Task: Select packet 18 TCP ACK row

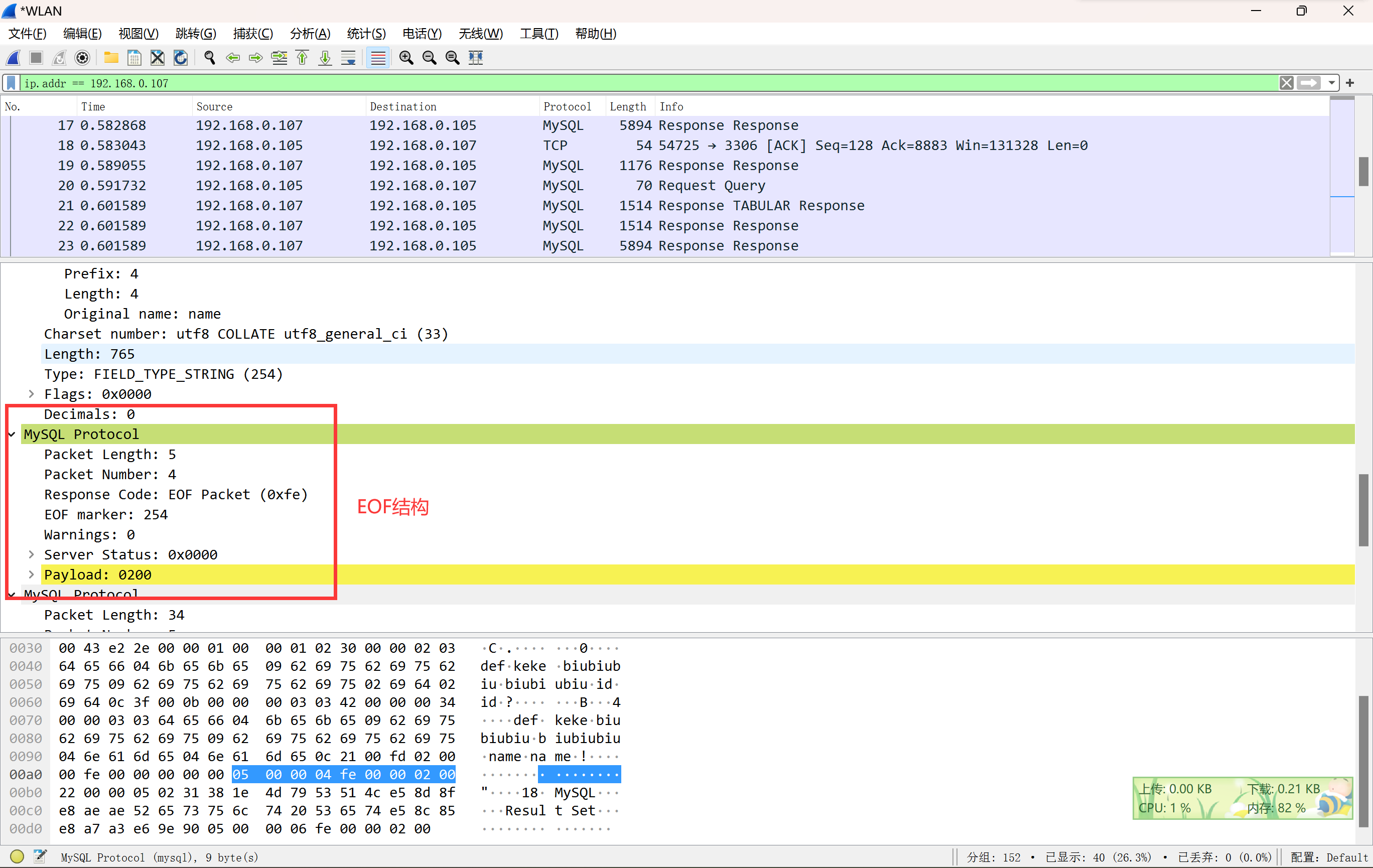Action: [x=665, y=146]
